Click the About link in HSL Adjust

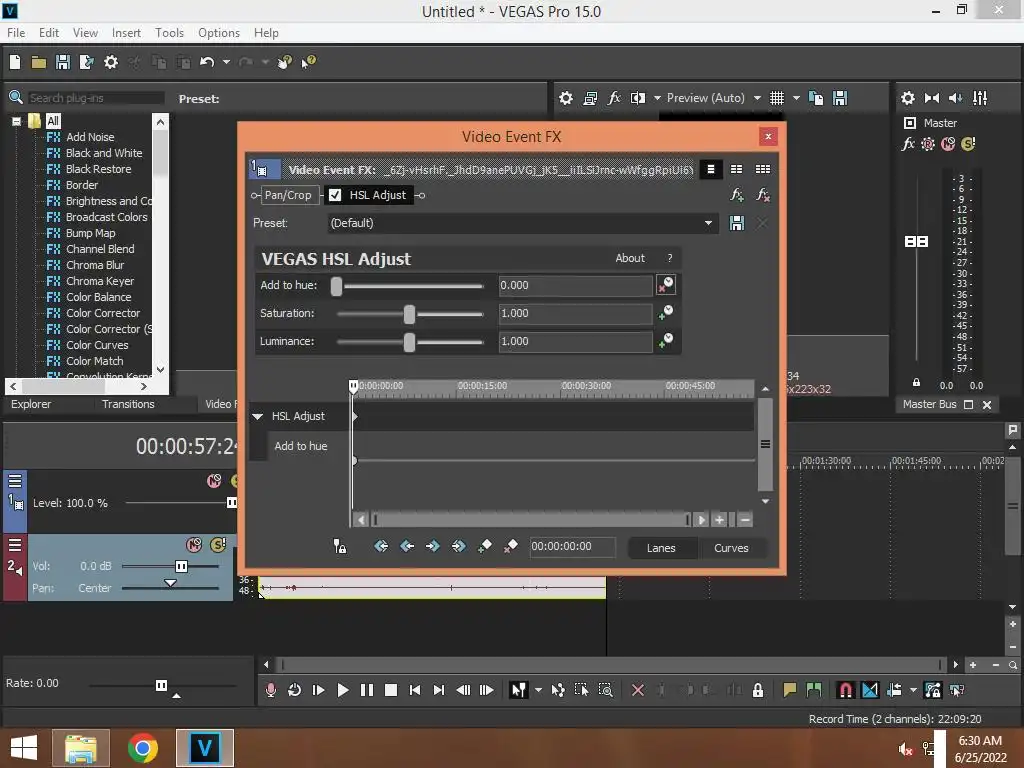pyautogui.click(x=630, y=258)
